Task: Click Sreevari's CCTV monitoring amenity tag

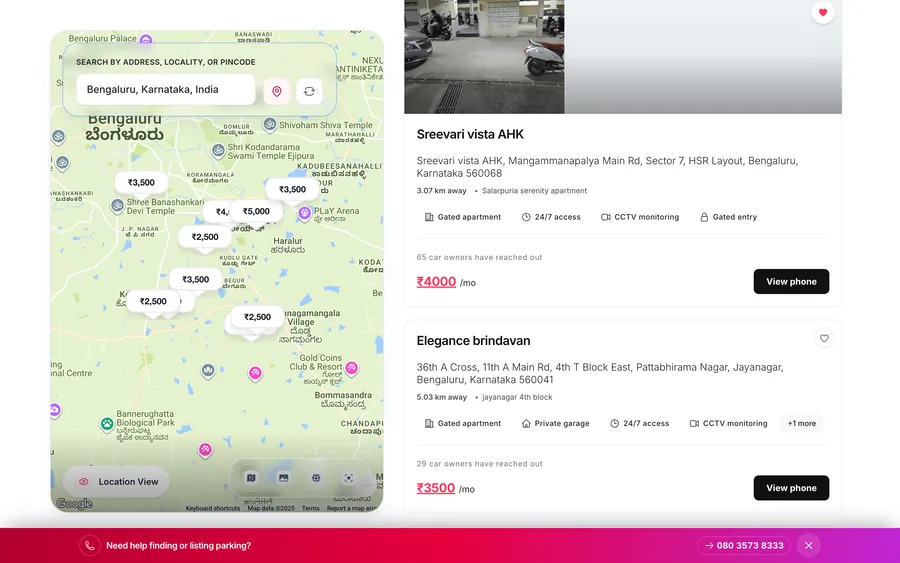Action: click(640, 217)
